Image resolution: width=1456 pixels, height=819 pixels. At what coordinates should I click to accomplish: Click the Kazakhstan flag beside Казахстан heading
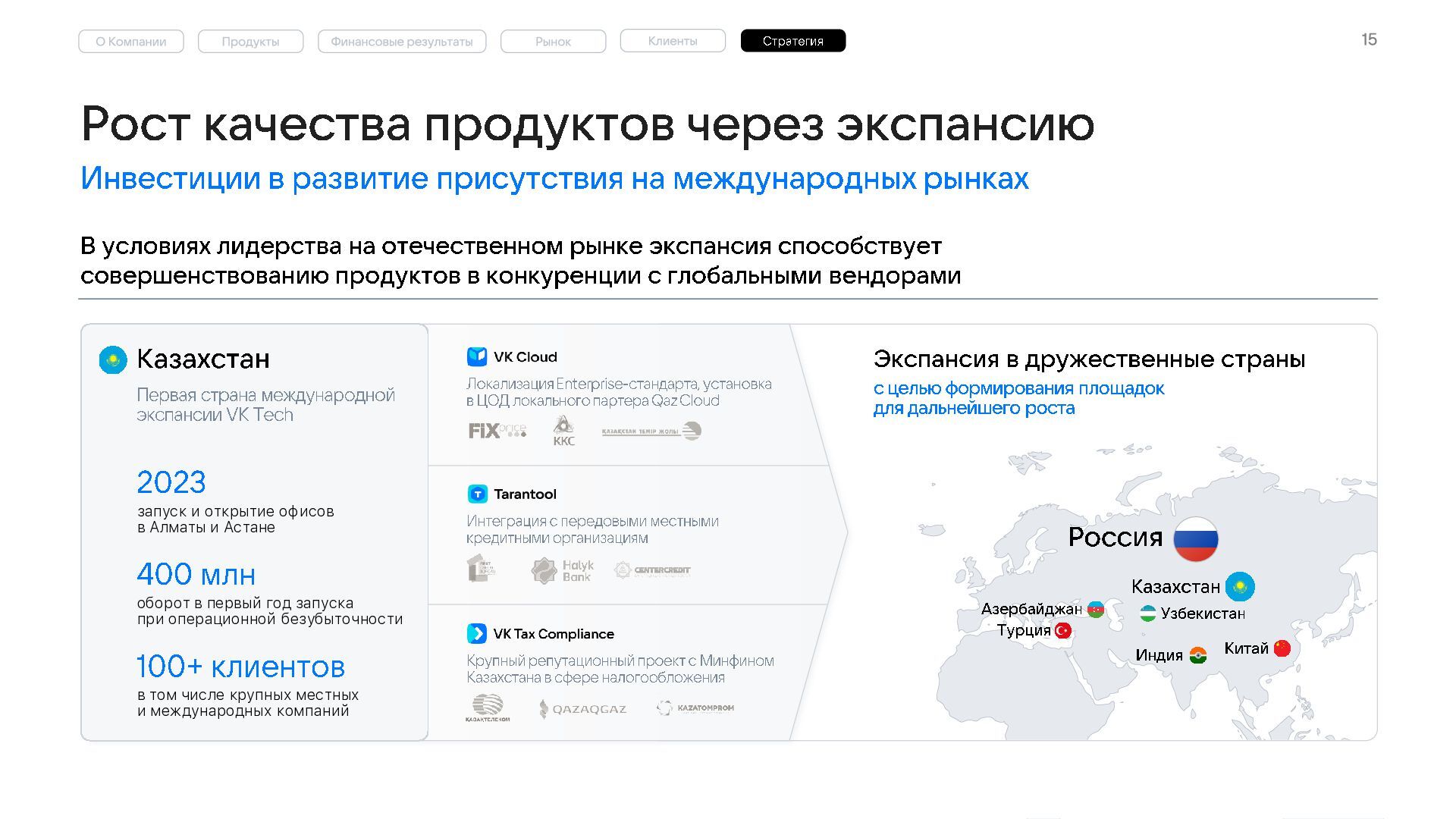point(113,359)
